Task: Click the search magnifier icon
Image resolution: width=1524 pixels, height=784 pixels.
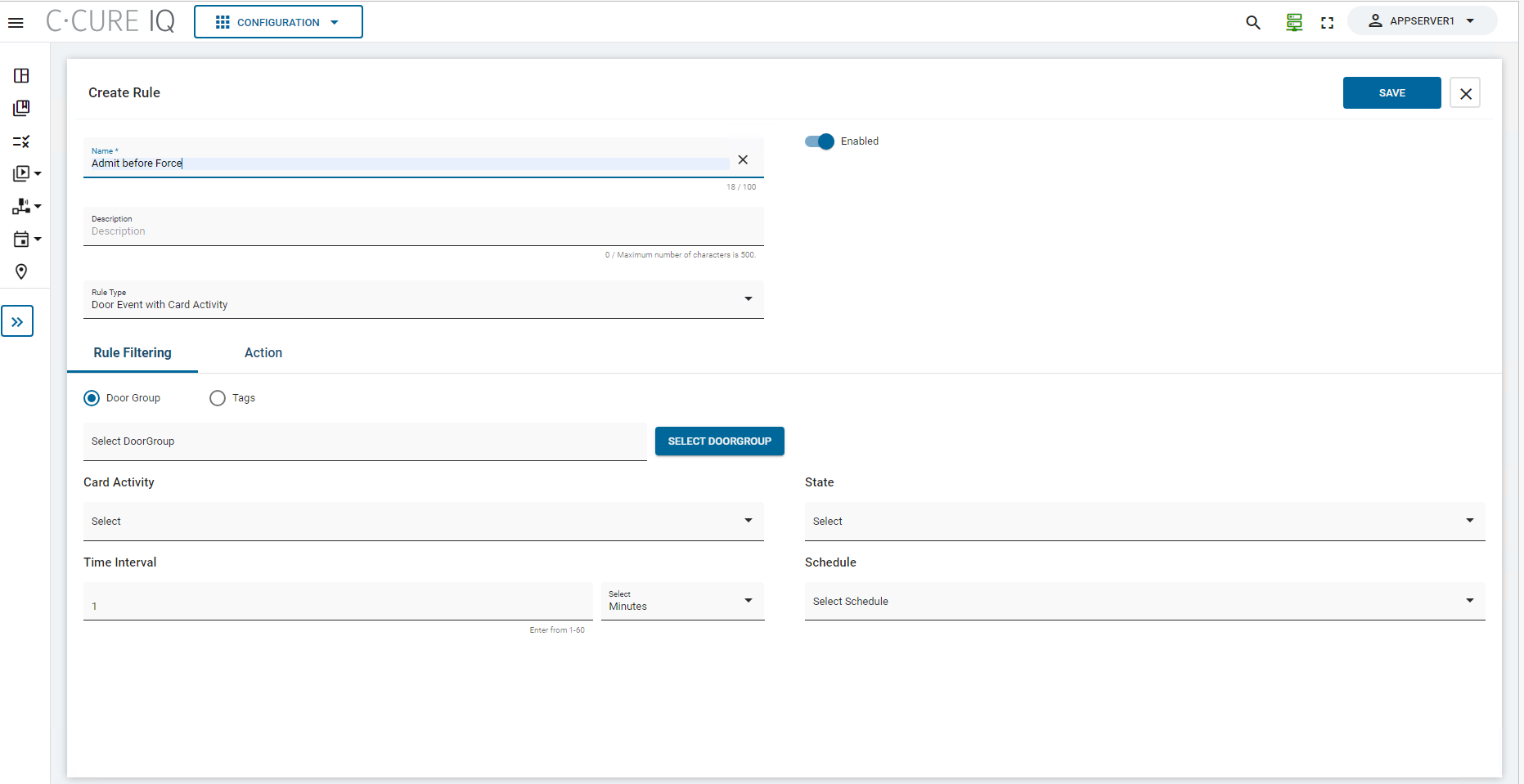Action: click(x=1252, y=23)
